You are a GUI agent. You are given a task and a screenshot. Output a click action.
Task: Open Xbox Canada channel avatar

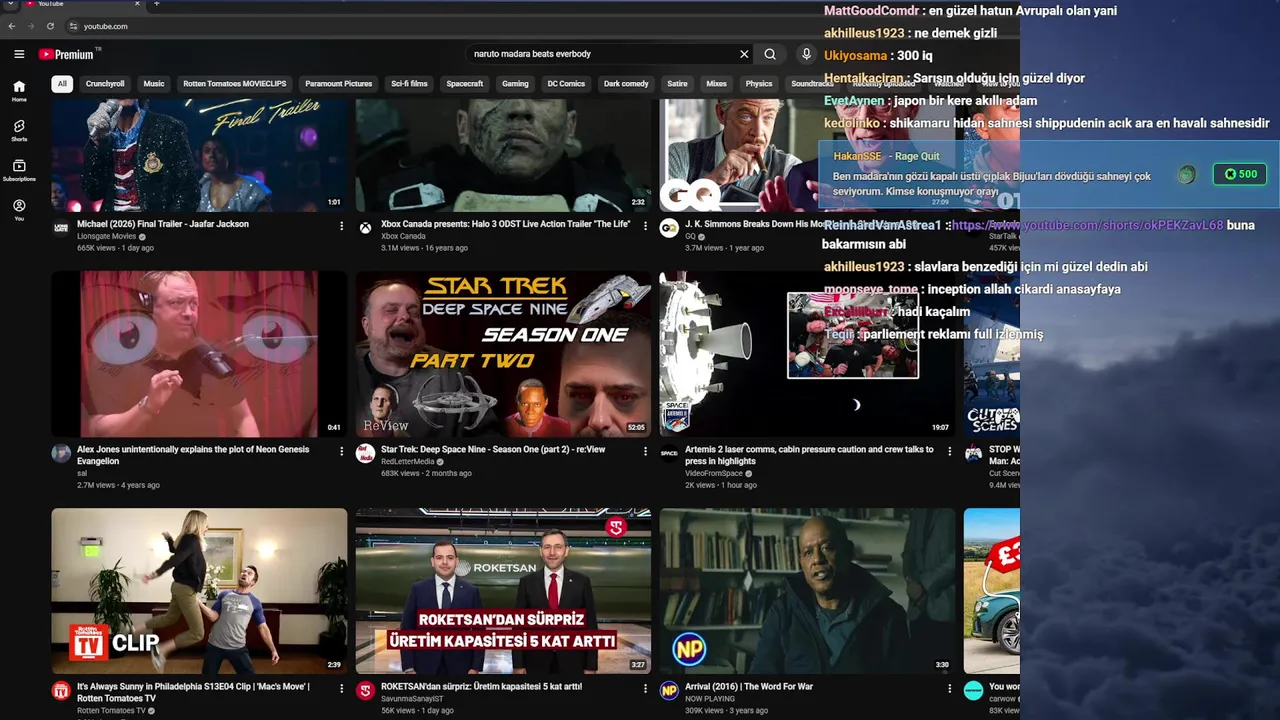coord(365,228)
